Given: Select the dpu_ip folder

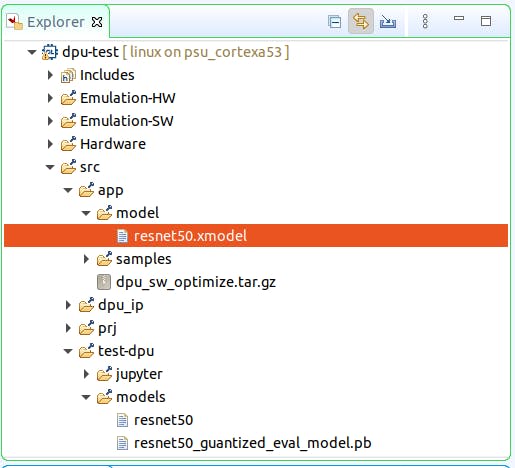Looking at the screenshot, I should click(121, 305).
